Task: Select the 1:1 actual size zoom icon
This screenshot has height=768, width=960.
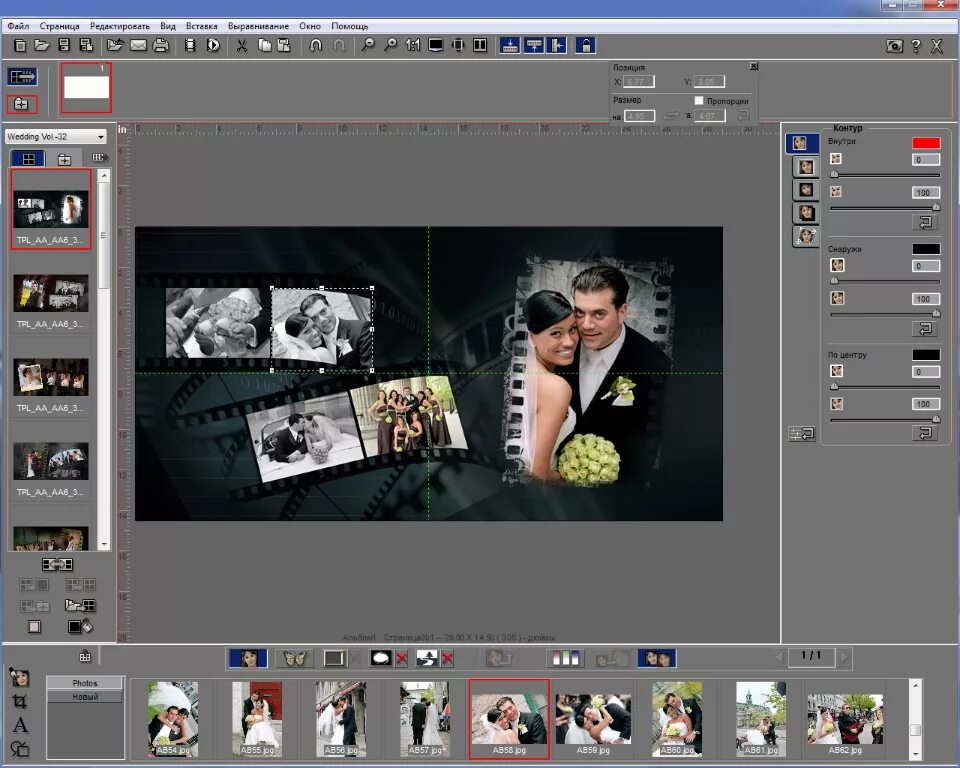Action: click(413, 45)
